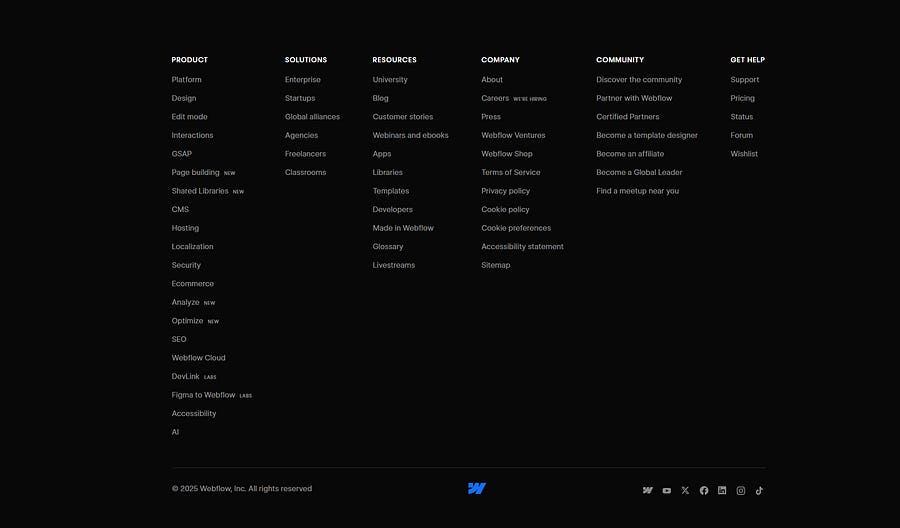The height and width of the screenshot is (528, 900).
Task: Visit the Localization page
Action: (x=192, y=247)
